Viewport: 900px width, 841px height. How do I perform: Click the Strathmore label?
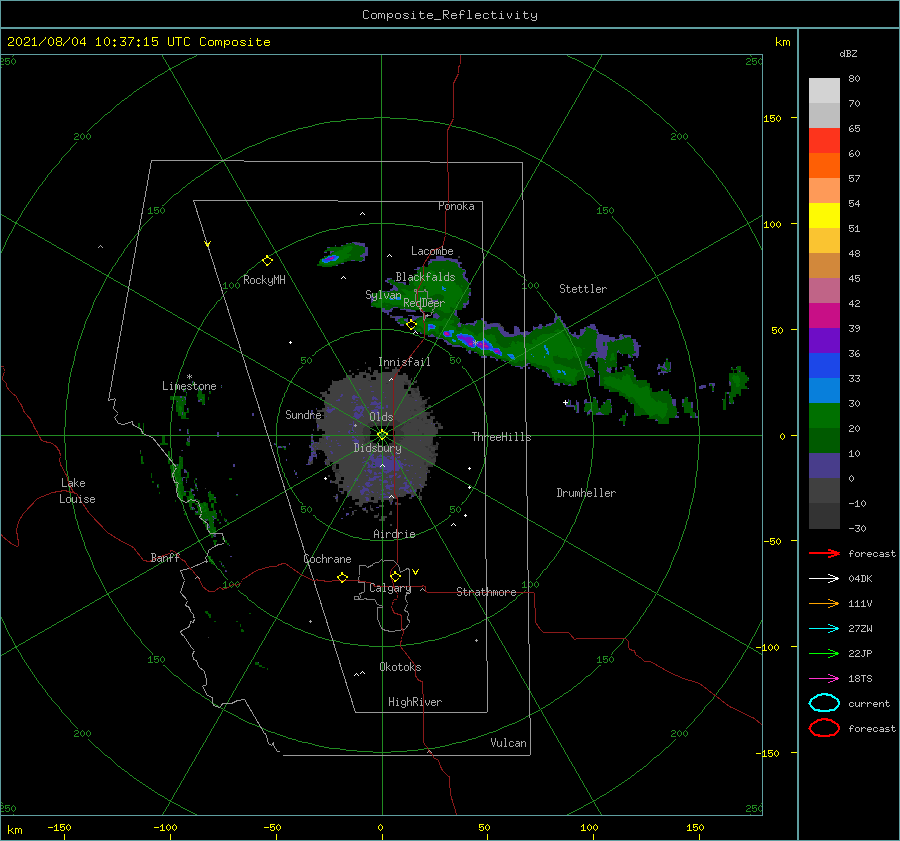pos(486,592)
